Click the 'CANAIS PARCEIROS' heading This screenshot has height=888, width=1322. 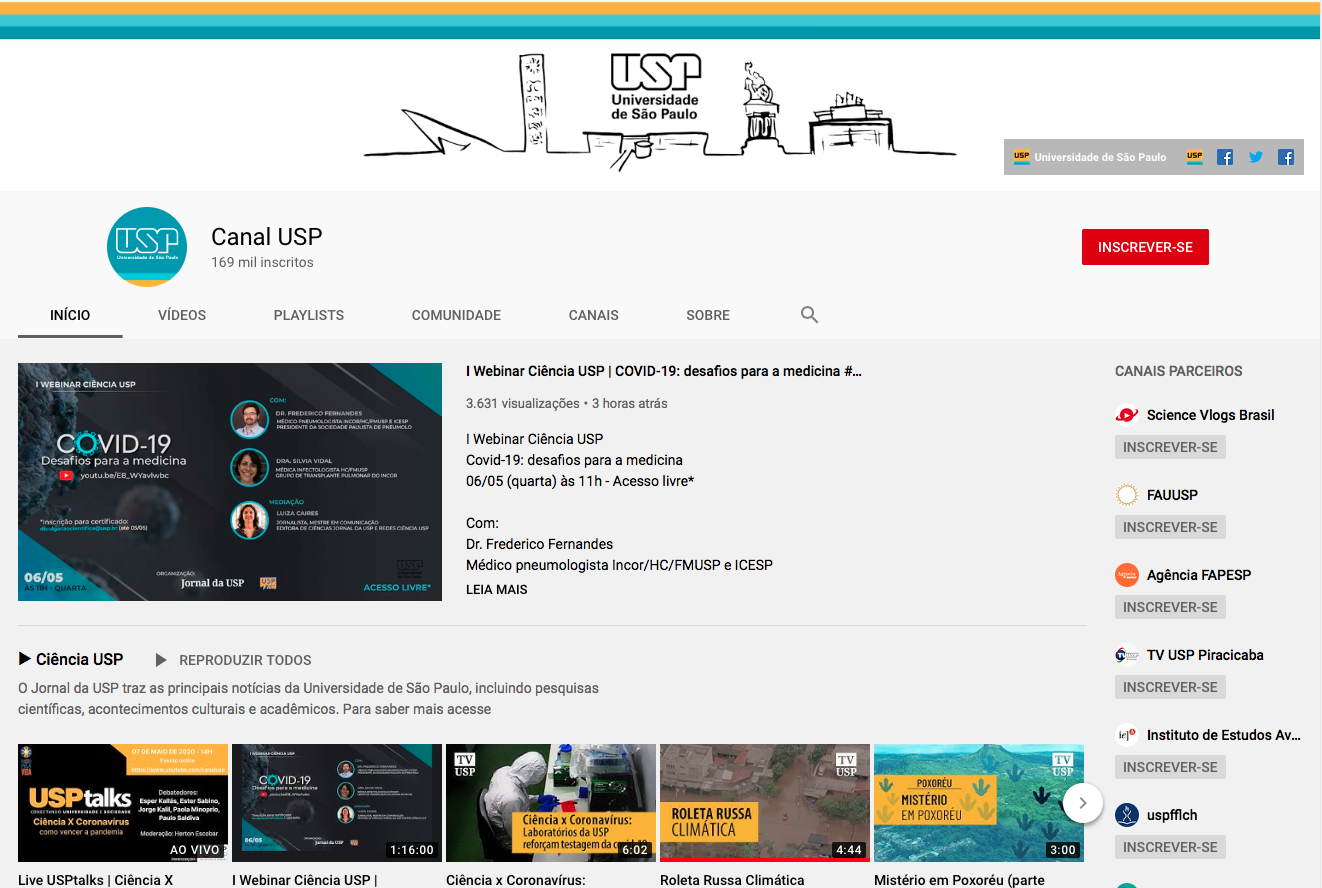tap(1179, 371)
